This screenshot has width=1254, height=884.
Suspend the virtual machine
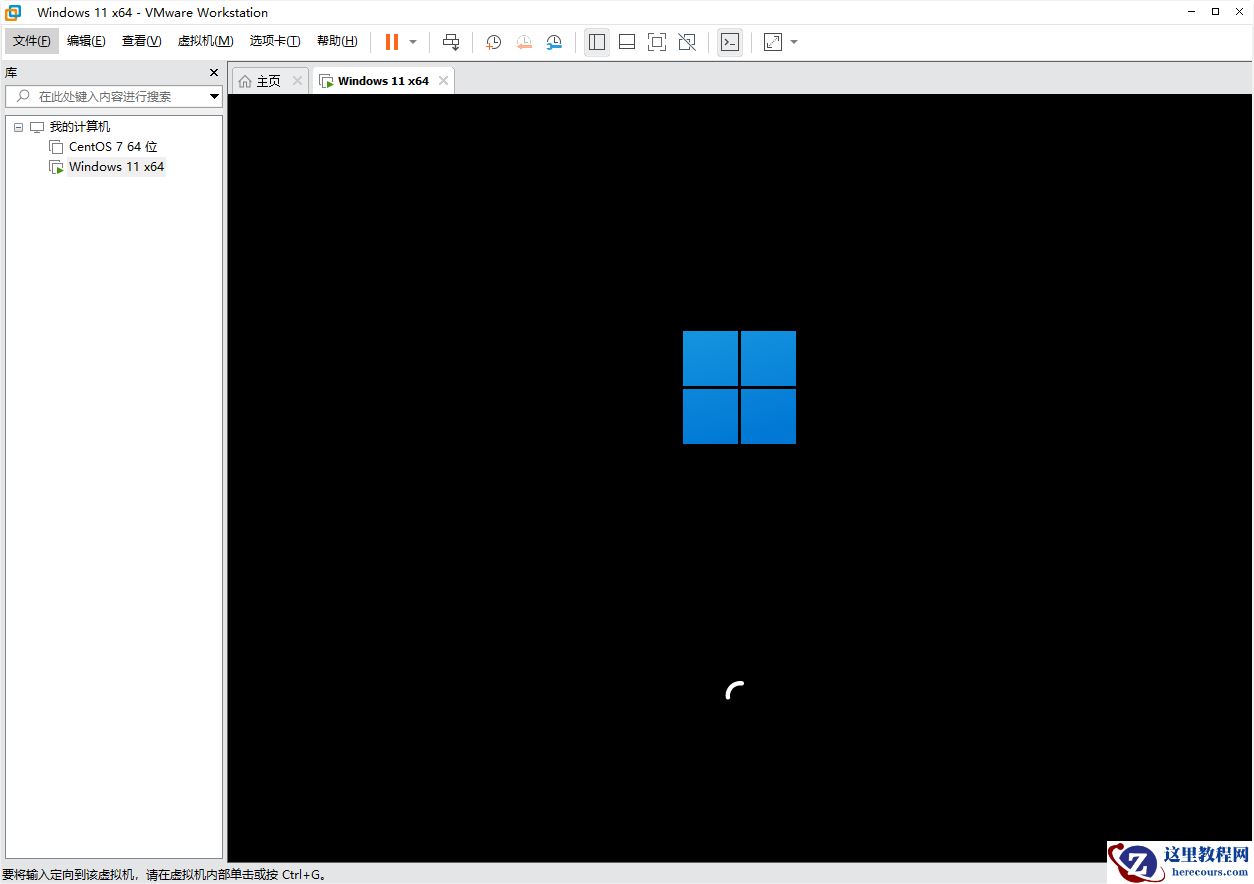391,42
